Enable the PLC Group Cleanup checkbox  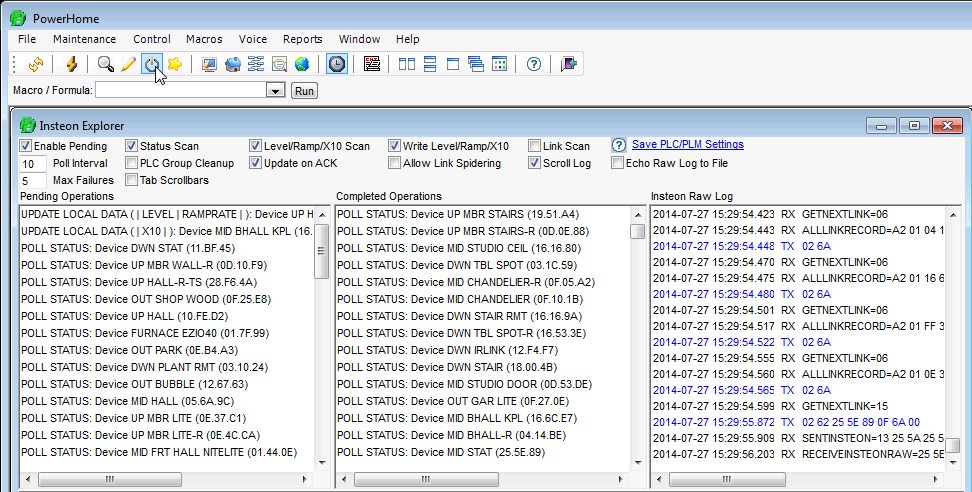click(x=131, y=163)
